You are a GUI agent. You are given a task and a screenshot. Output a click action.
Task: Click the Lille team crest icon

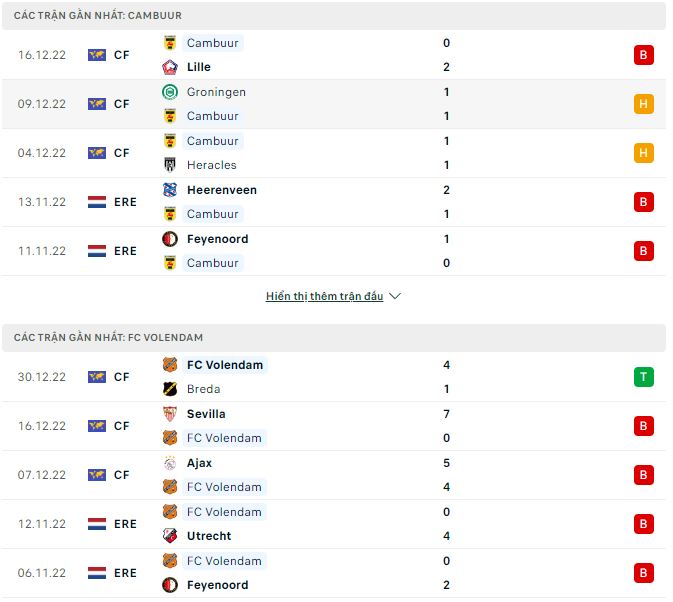click(169, 67)
